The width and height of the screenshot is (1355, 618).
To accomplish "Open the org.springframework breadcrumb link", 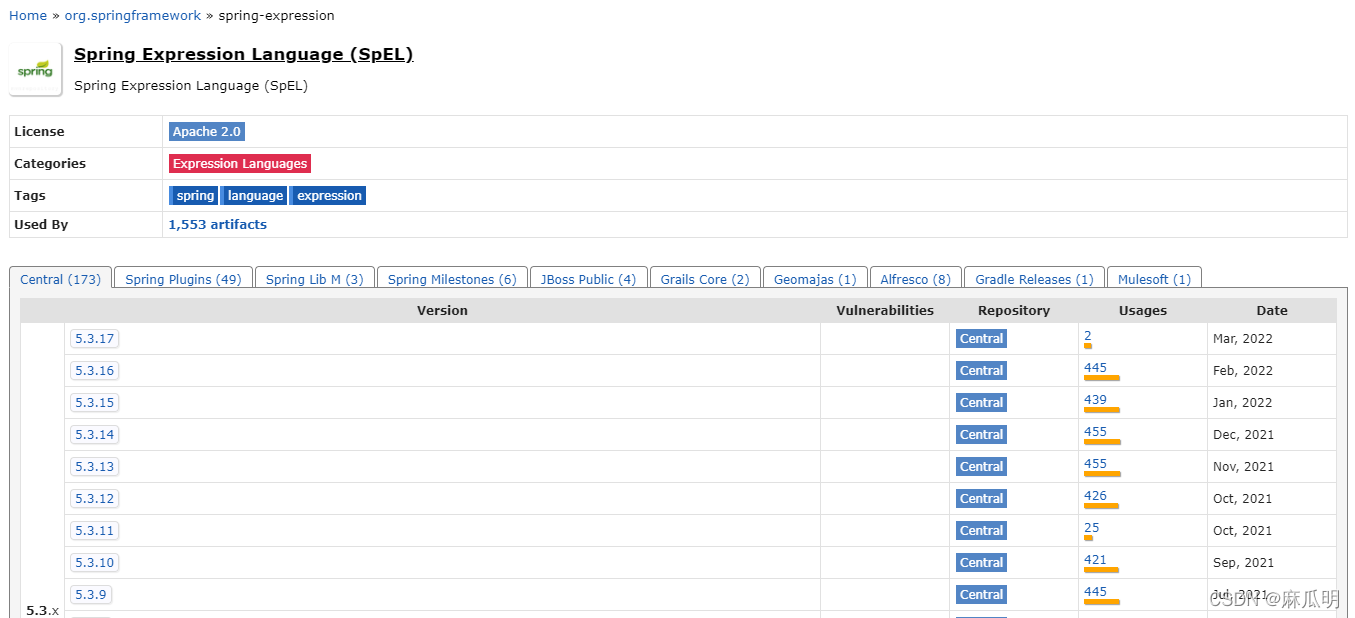I will click(x=132, y=15).
